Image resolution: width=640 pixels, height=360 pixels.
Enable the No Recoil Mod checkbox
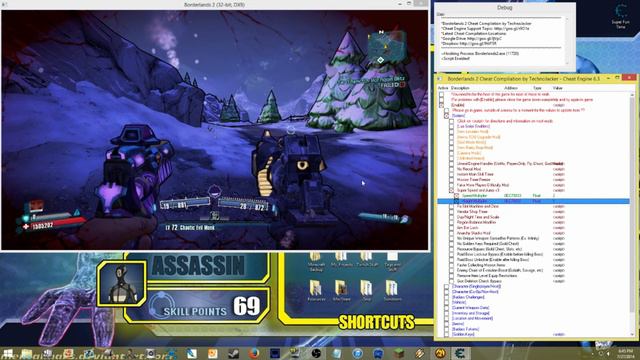point(451,169)
